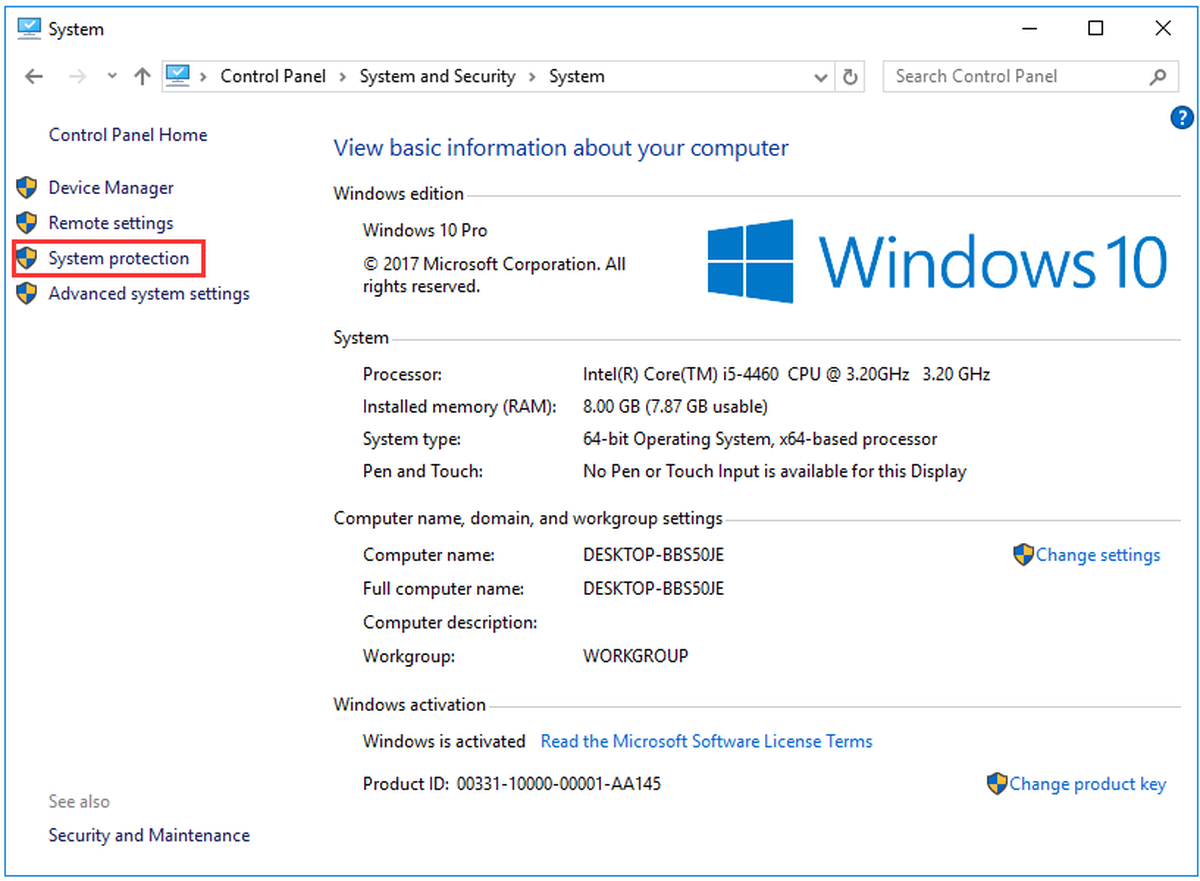
Task: Go back using the left arrow button
Action: coord(34,77)
